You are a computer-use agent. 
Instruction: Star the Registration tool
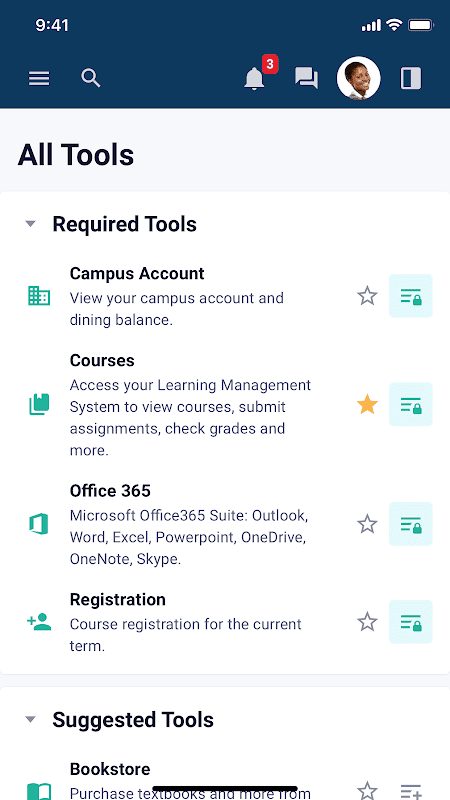(x=367, y=622)
